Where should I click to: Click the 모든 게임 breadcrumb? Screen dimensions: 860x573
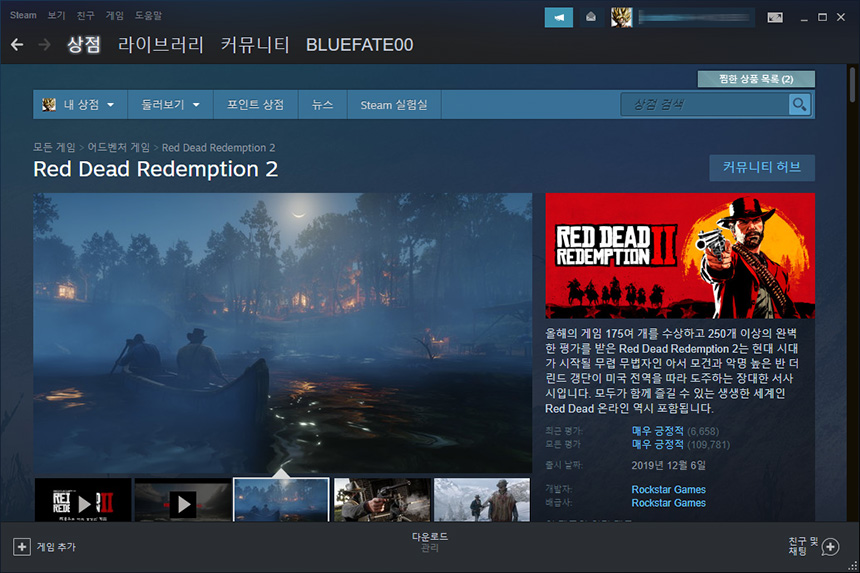click(54, 147)
